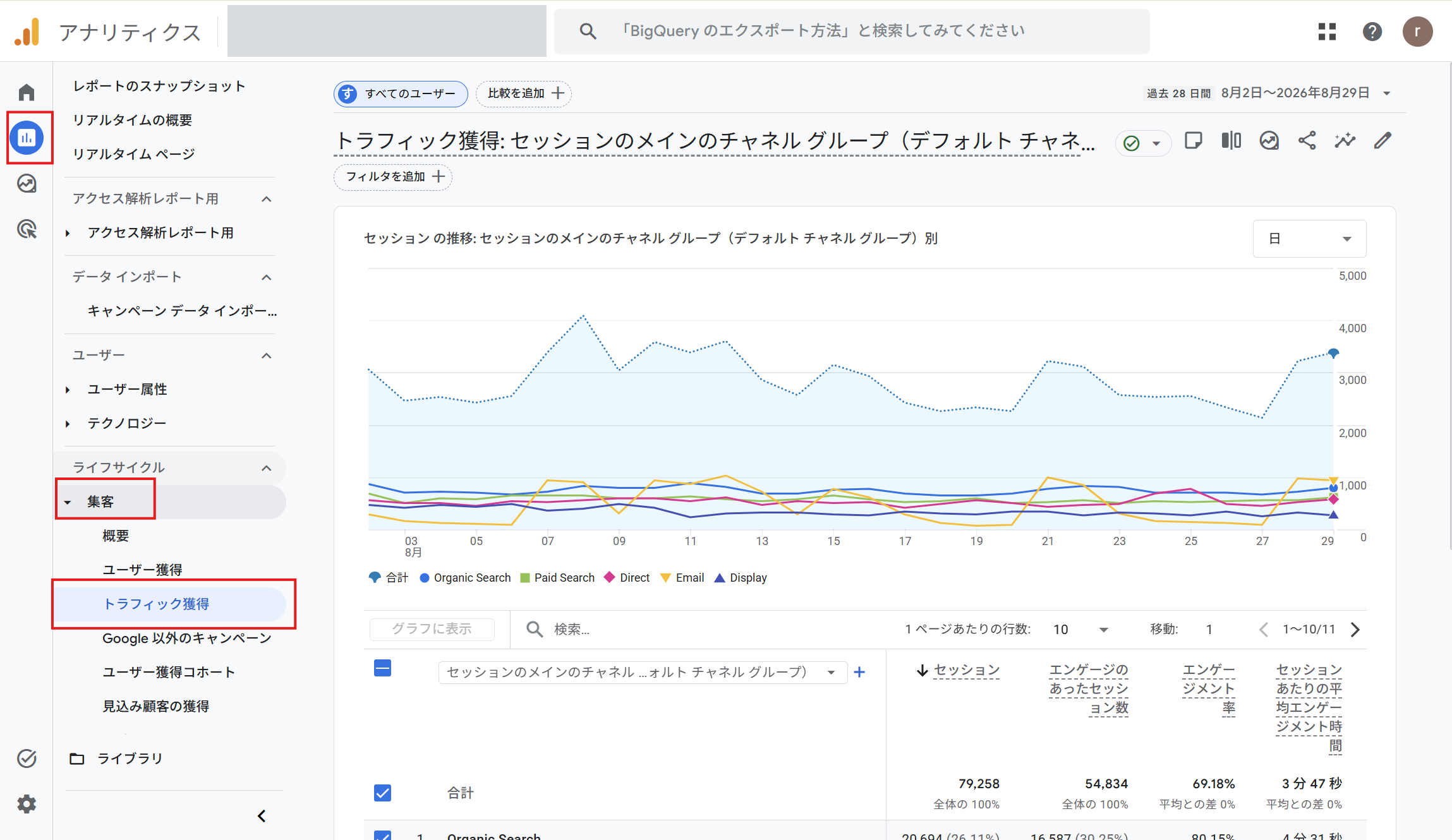The width and height of the screenshot is (1452, 840).
Task: Open the date range dropdown
Action: coord(1269,93)
